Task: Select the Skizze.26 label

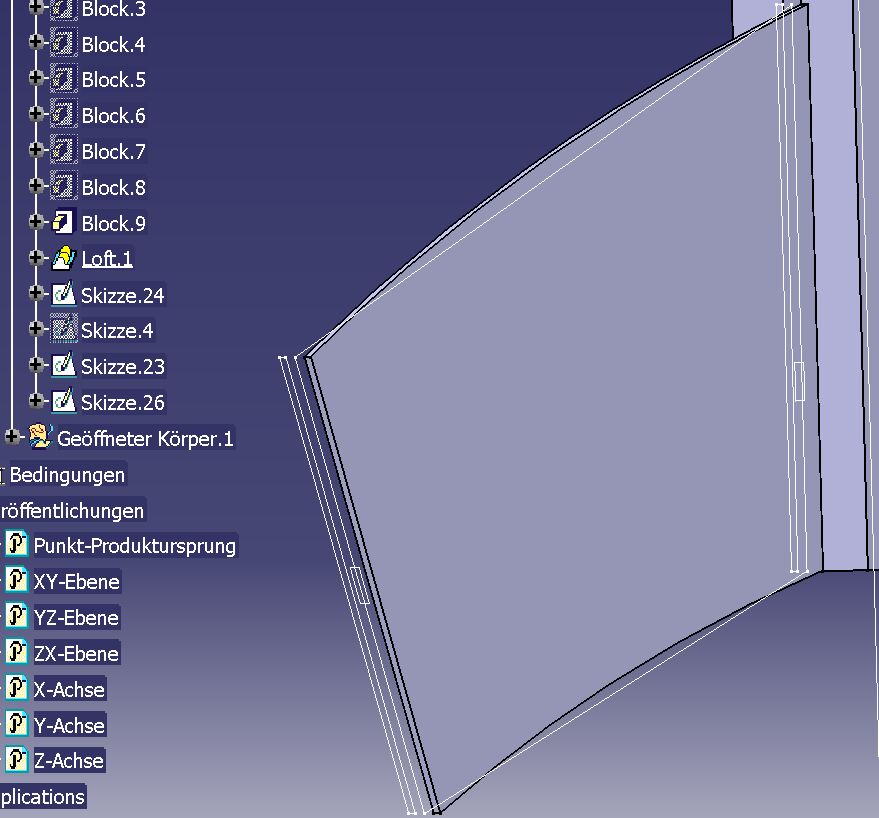Action: coord(123,402)
